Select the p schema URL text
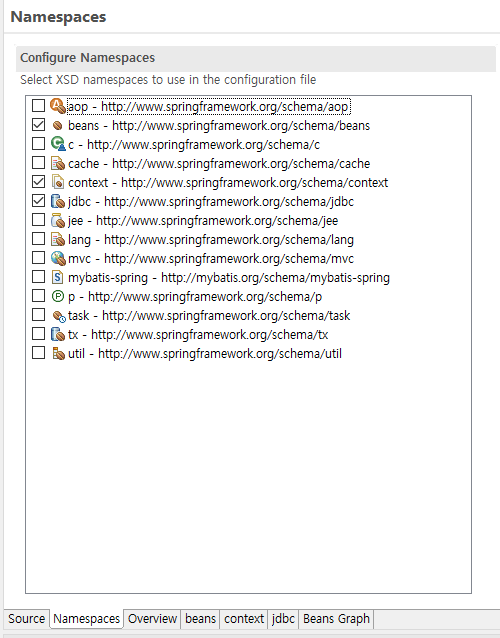Image resolution: width=500 pixels, height=638 pixels. (205, 297)
